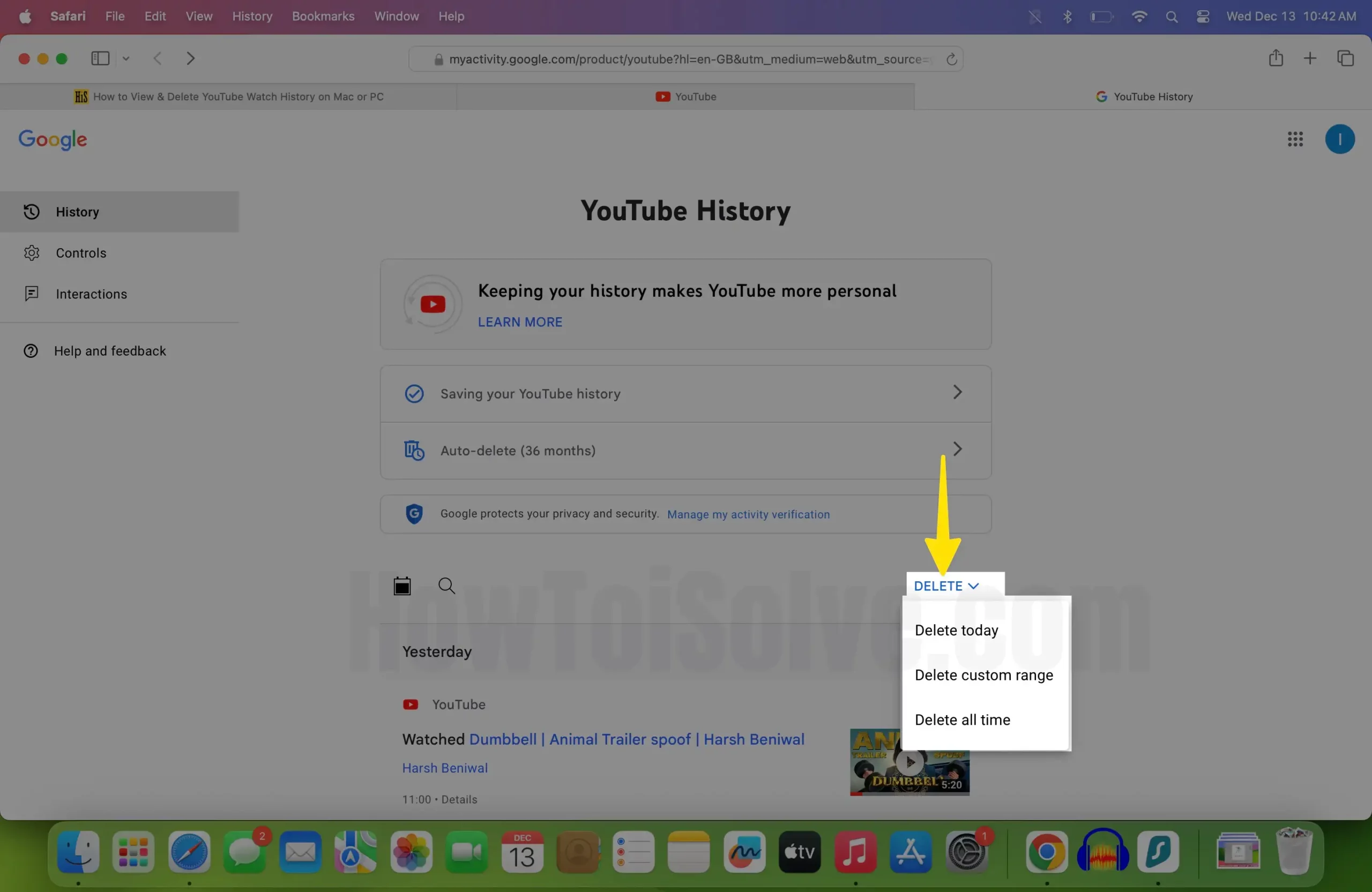Open Safari tab overview icon
Viewport: 1372px width, 892px height.
click(1345, 58)
